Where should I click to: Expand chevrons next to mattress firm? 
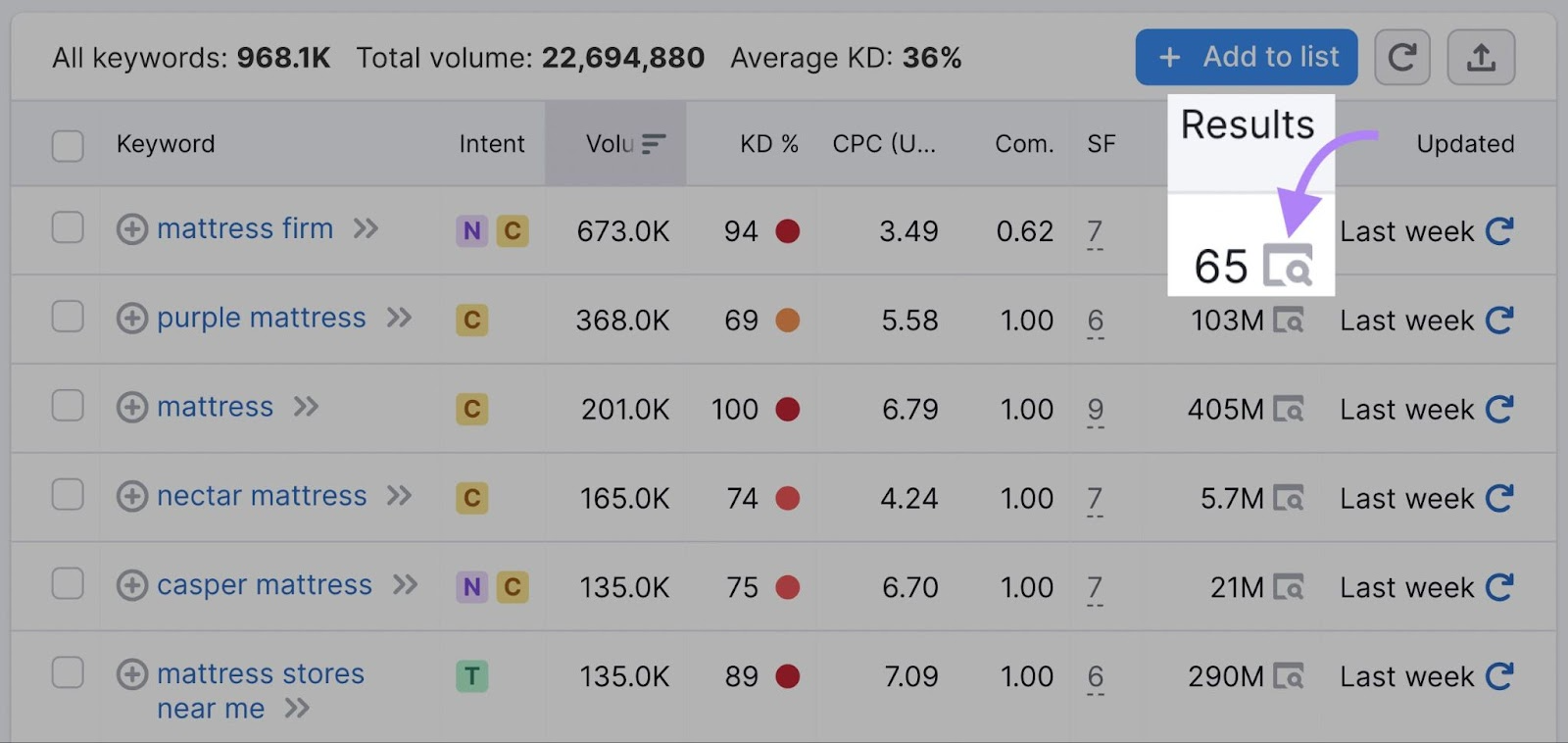pyautogui.click(x=366, y=228)
